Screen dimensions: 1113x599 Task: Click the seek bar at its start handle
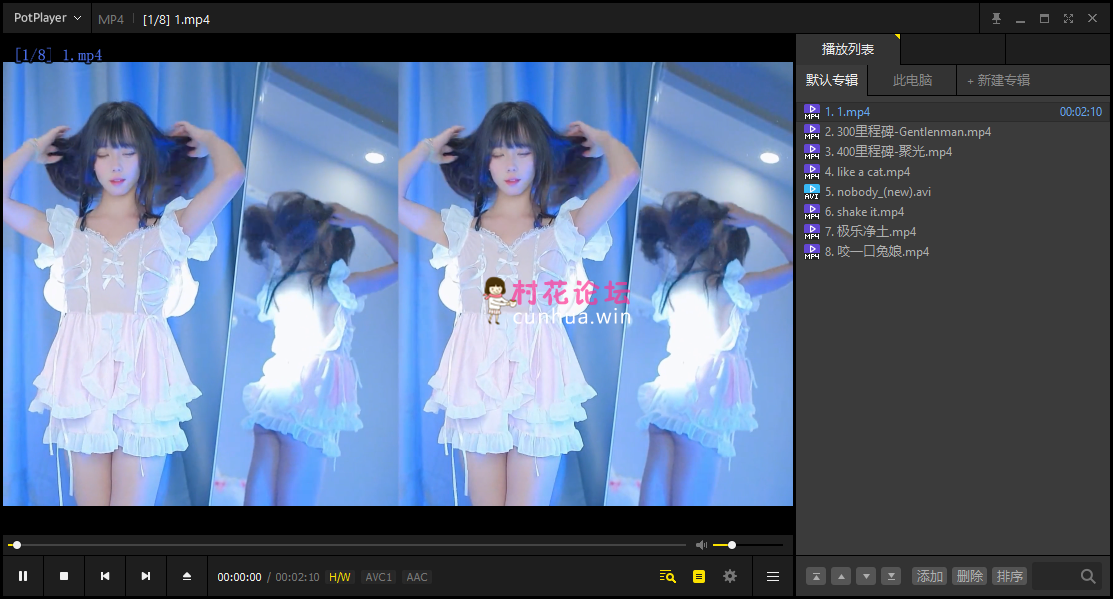(16, 545)
